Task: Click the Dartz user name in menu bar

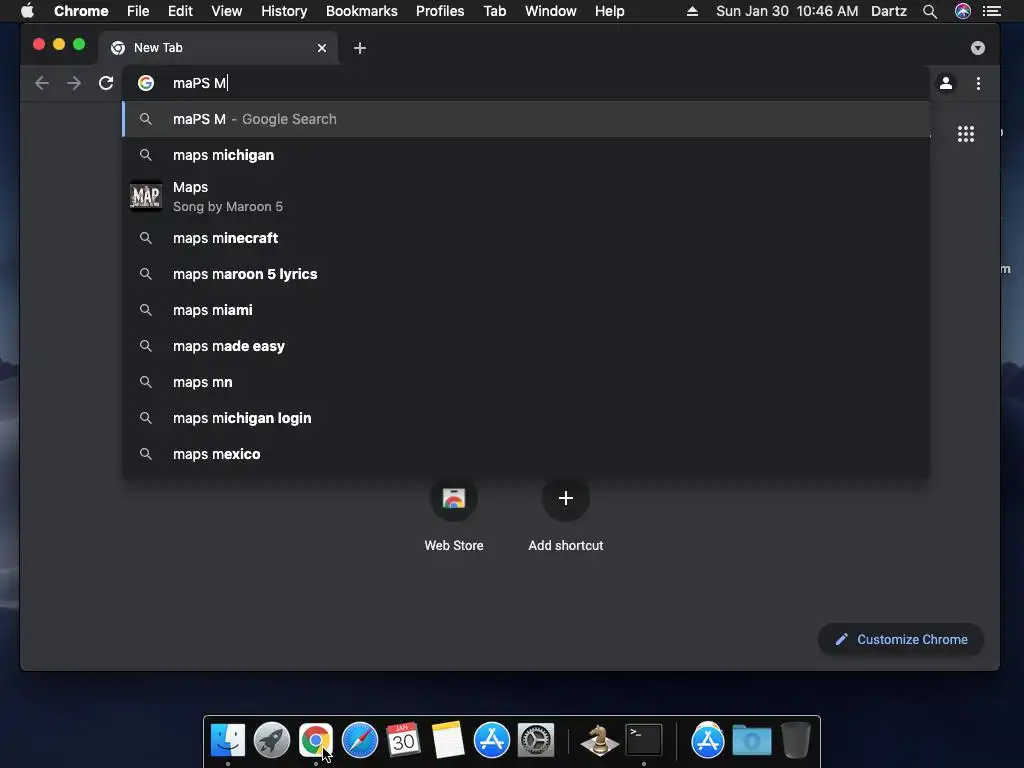Action: pos(889,11)
